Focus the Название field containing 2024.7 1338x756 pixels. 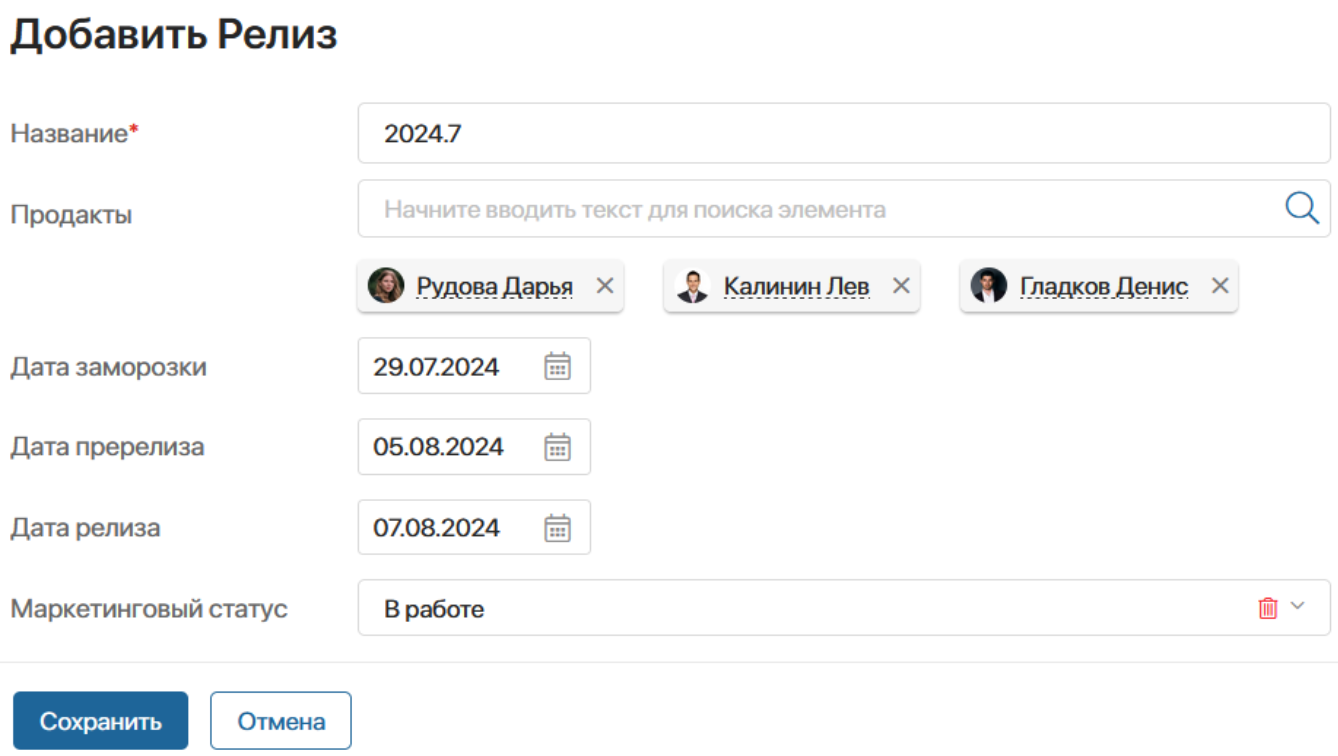coord(844,134)
